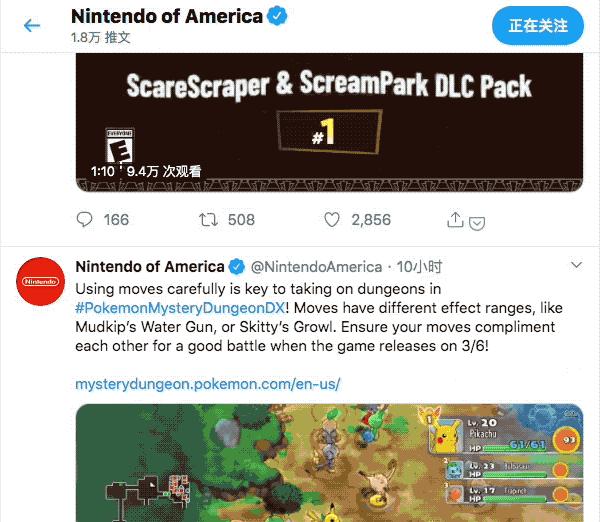Open the share icon under the video
This screenshot has width=602, height=522.
[455, 220]
